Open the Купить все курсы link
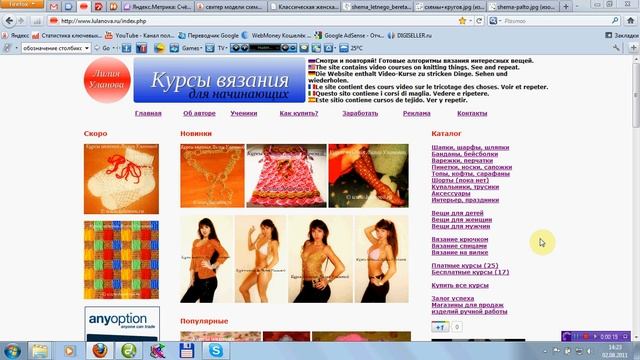640x360 pixels. click(x=460, y=285)
